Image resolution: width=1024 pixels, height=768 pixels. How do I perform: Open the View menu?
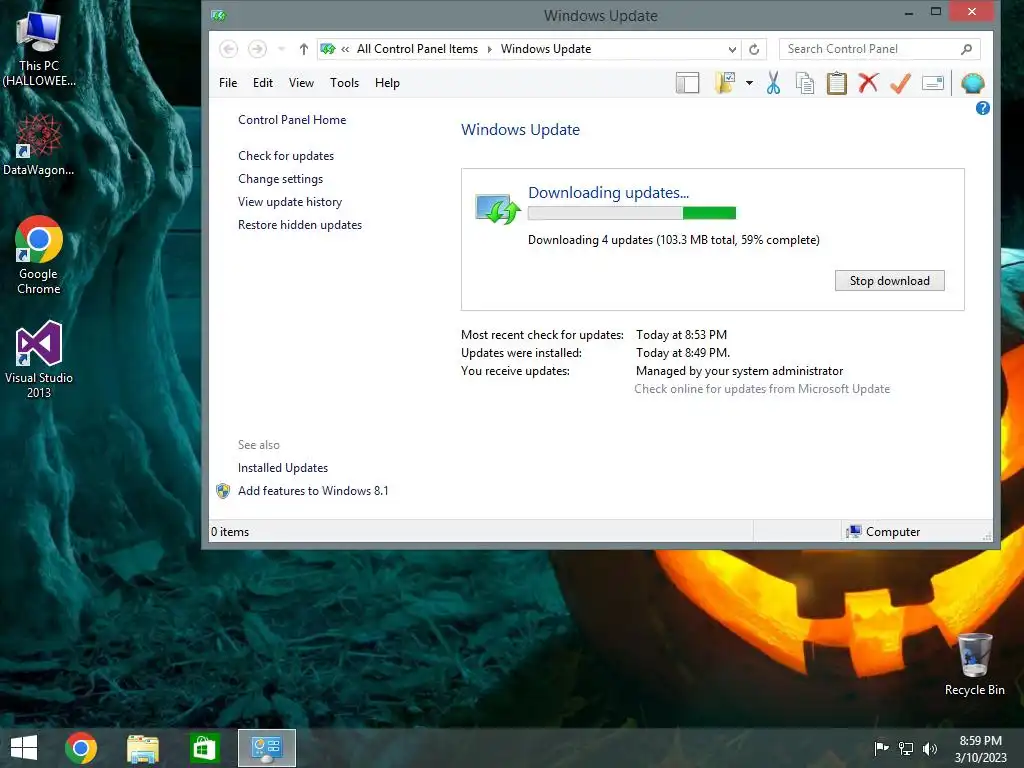301,83
